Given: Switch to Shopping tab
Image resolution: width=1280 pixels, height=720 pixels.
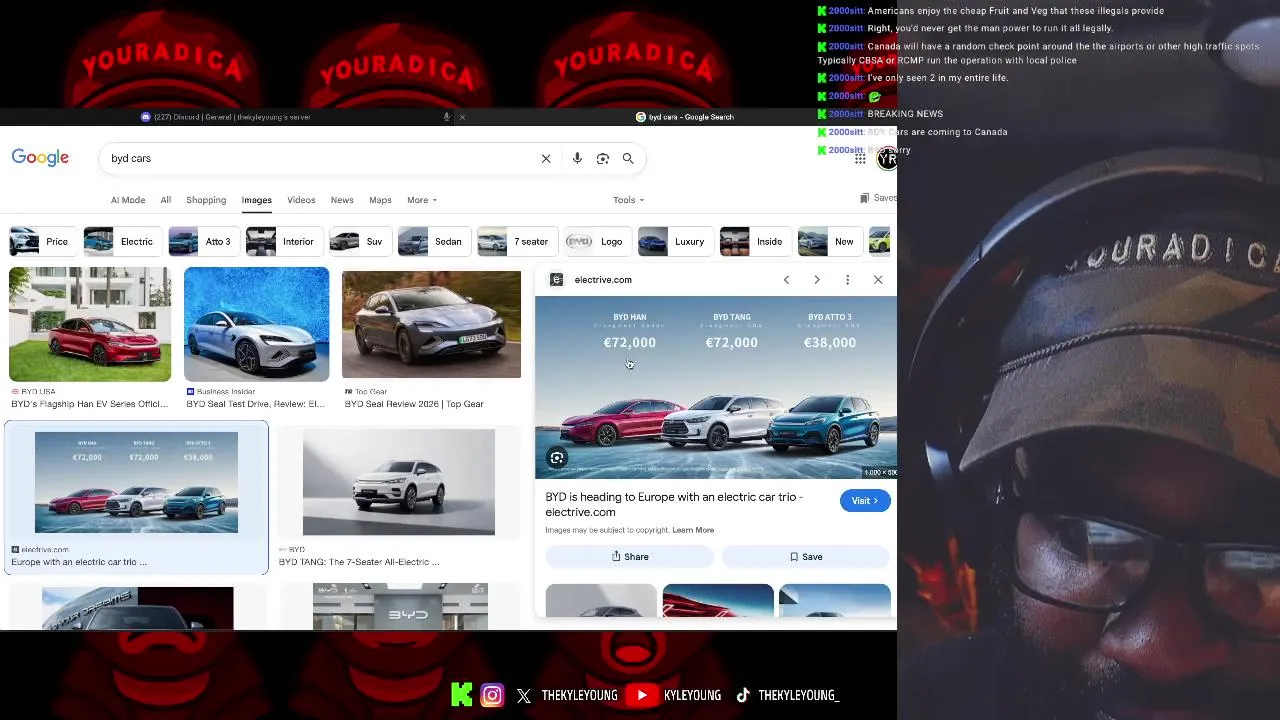Looking at the screenshot, I should (206, 200).
